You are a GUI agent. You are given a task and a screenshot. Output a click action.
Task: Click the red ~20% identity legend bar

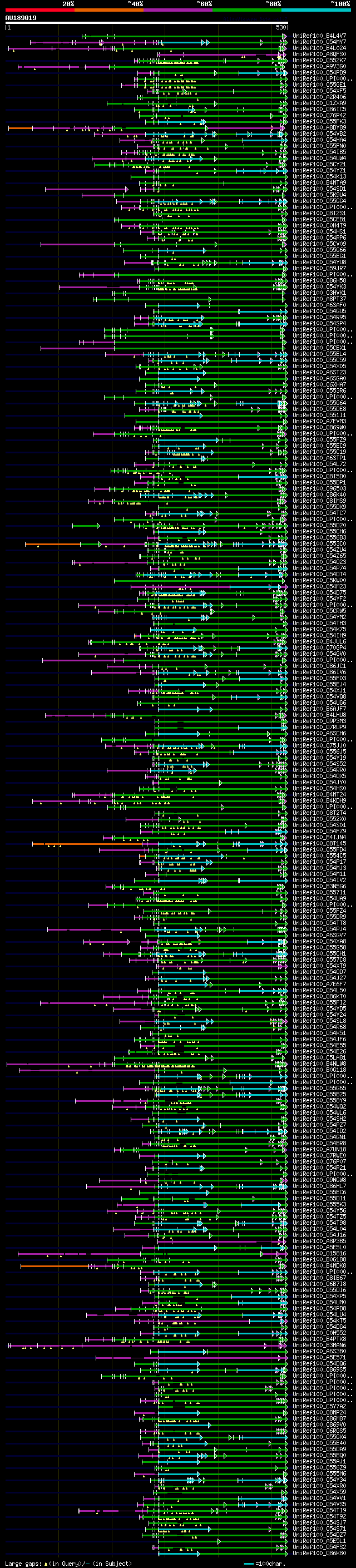[x=39, y=10]
